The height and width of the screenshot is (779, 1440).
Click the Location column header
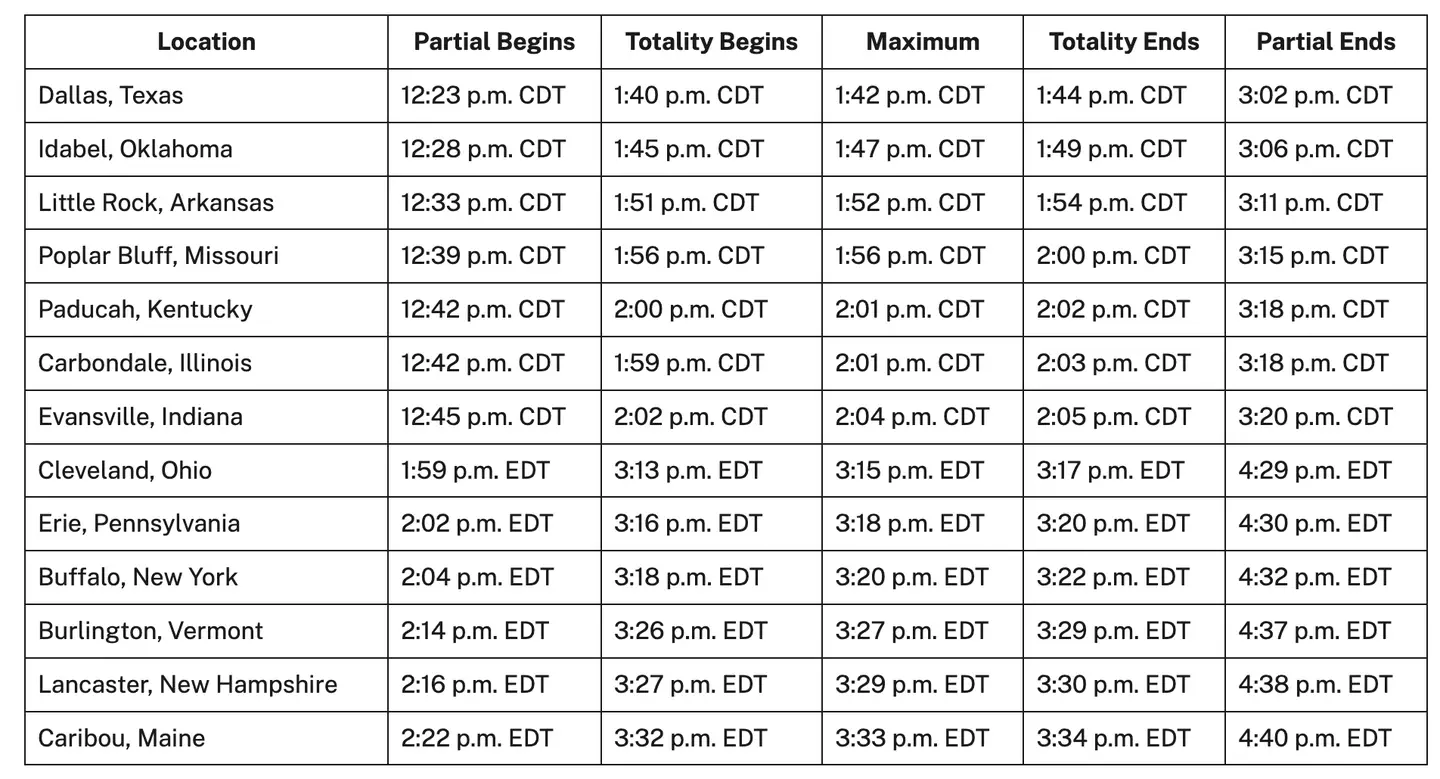(206, 42)
